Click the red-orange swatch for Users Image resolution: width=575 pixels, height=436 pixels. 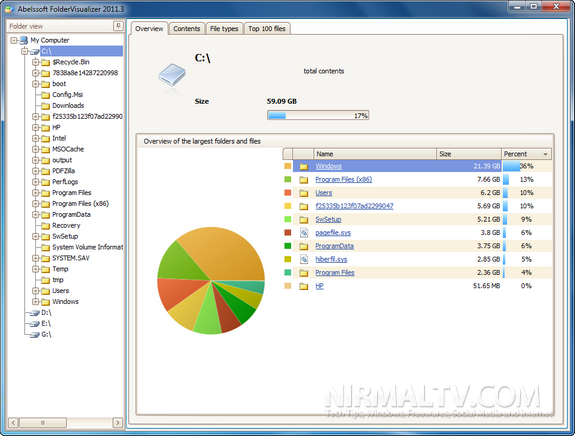pyautogui.click(x=288, y=193)
